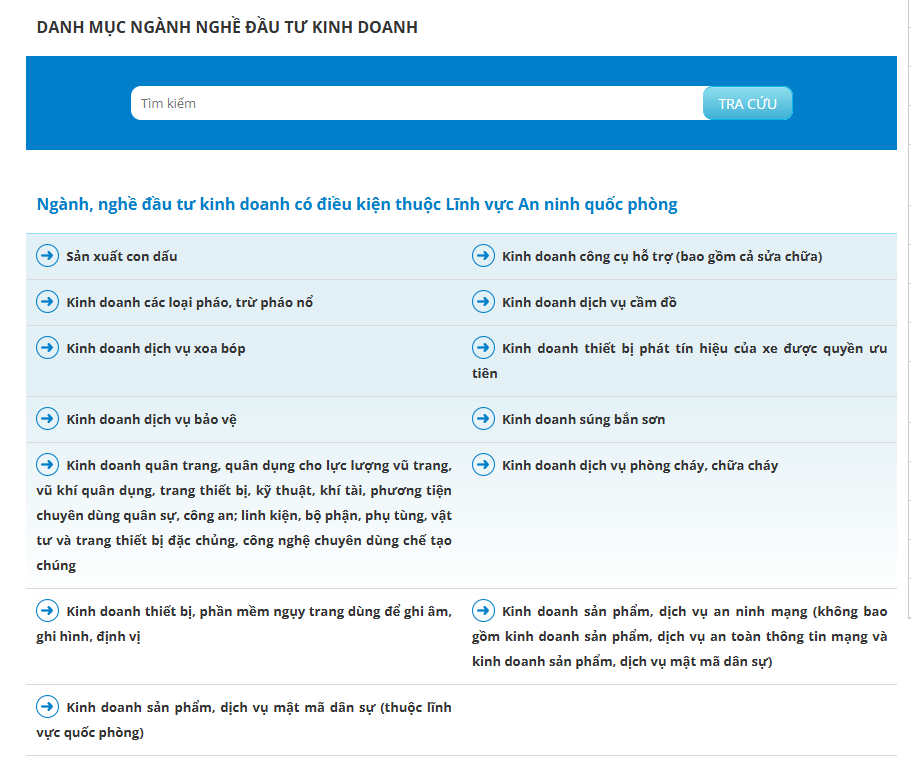The width and height of the screenshot is (911, 769).
Task: Click the An ninh quốc phòng section heading
Action: [357, 205]
